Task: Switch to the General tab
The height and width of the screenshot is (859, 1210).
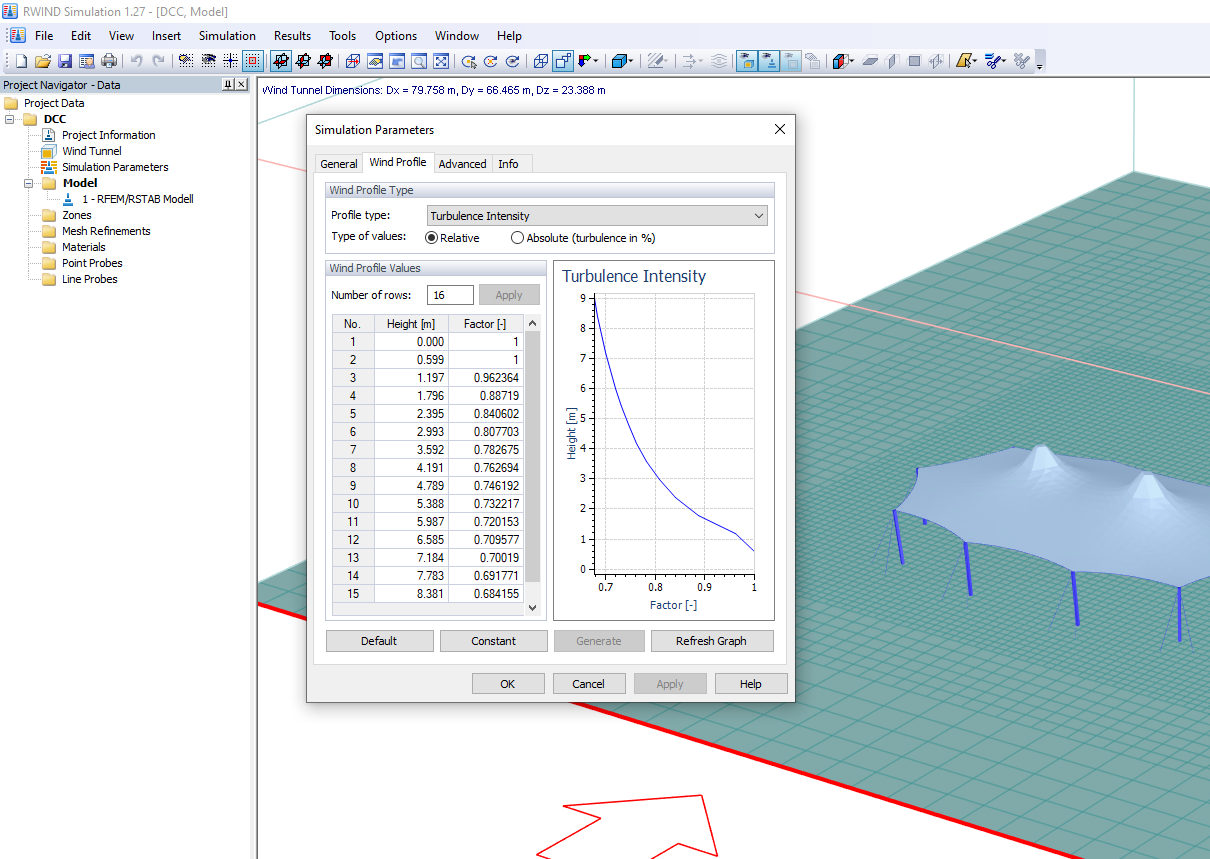Action: [x=339, y=164]
